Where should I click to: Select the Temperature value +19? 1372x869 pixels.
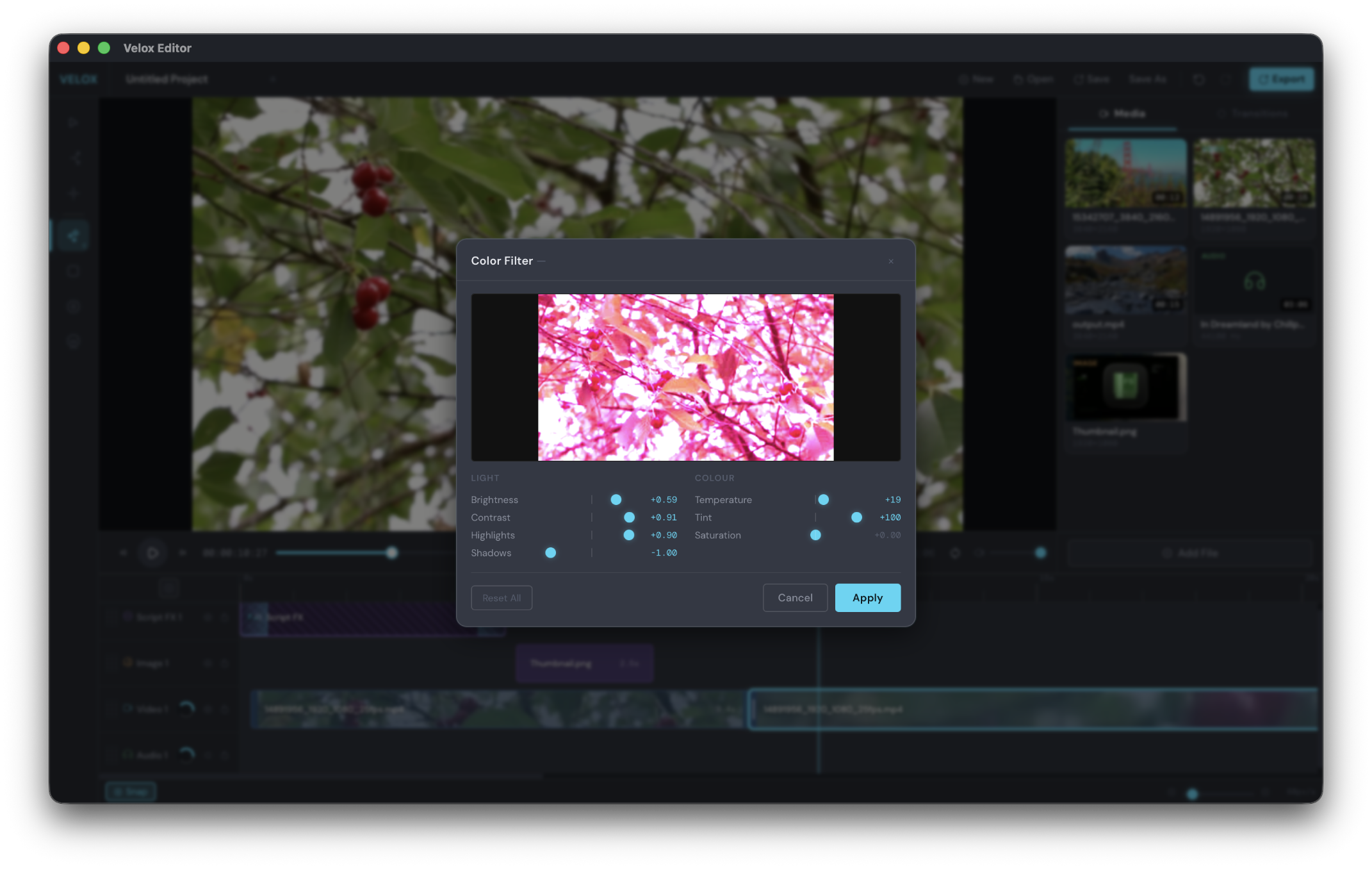click(893, 500)
